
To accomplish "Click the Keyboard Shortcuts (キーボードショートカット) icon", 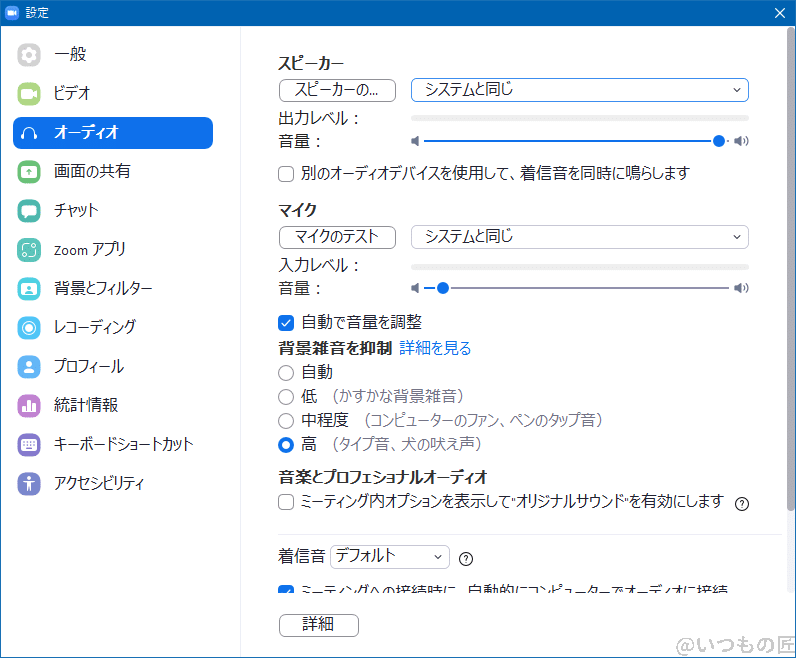I will click(29, 445).
